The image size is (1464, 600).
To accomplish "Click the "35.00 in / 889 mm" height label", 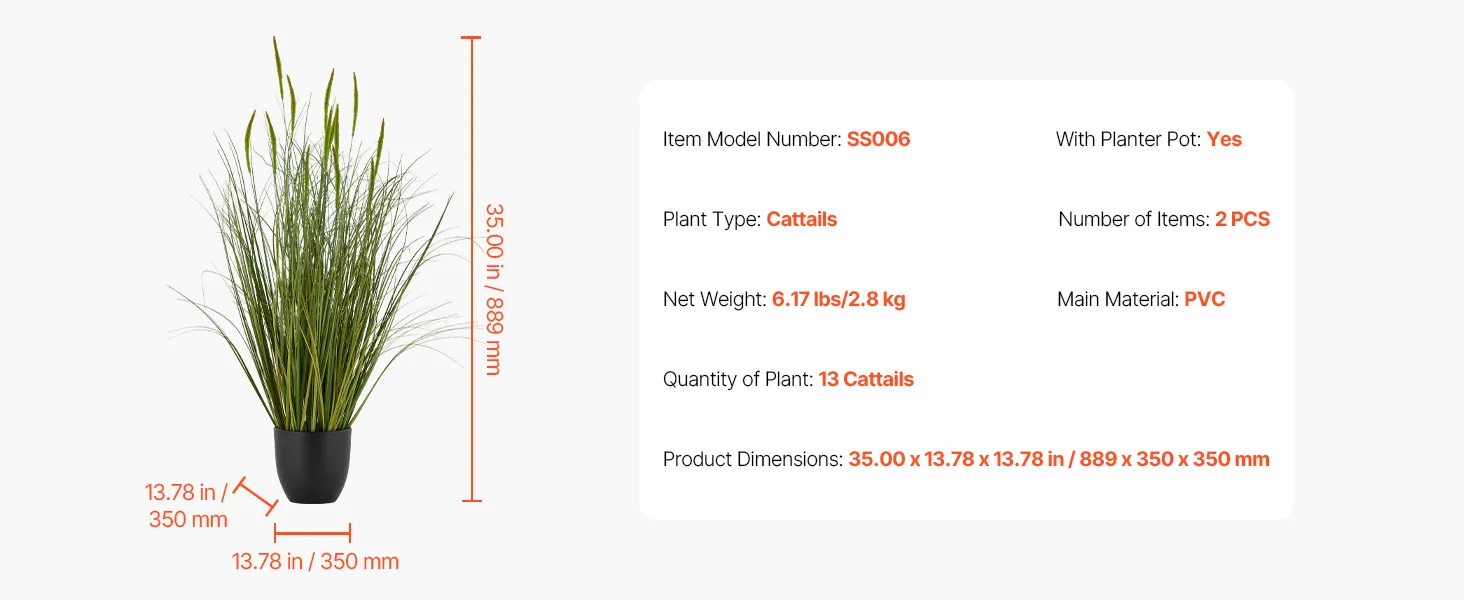I will (x=493, y=289).
